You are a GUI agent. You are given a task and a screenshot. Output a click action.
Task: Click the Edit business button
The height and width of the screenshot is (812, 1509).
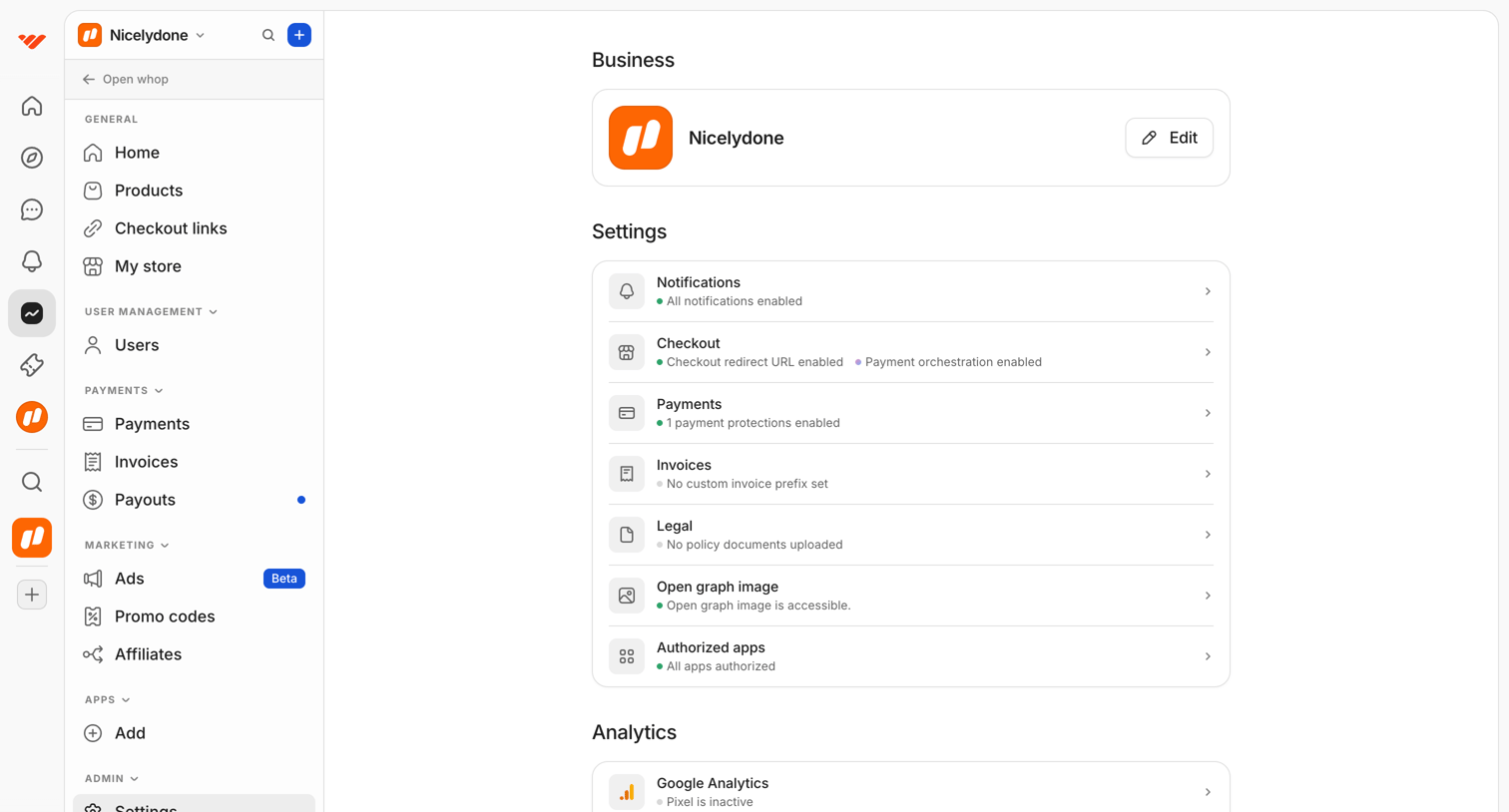[1169, 138]
